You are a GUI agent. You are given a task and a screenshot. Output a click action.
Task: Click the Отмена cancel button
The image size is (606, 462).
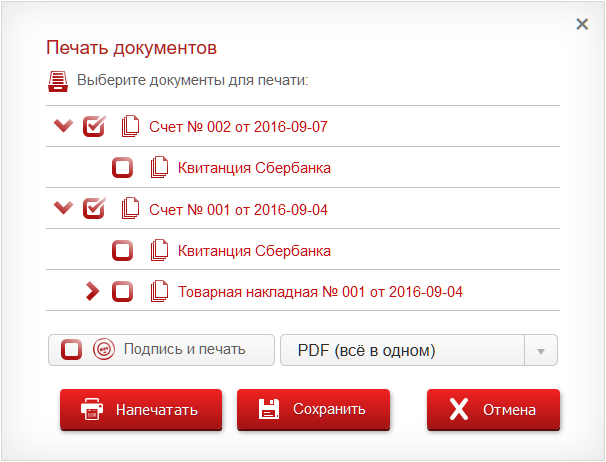(493, 410)
